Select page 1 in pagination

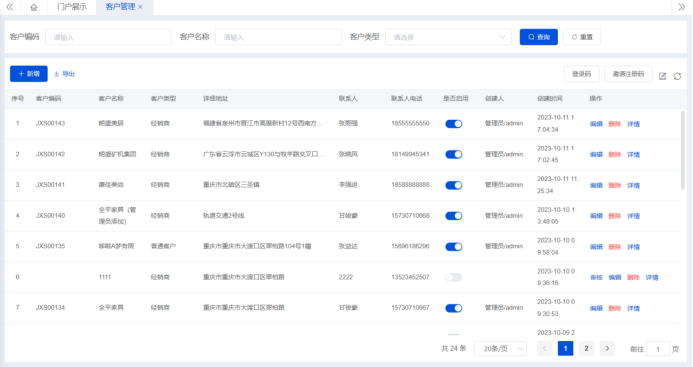pyautogui.click(x=565, y=348)
